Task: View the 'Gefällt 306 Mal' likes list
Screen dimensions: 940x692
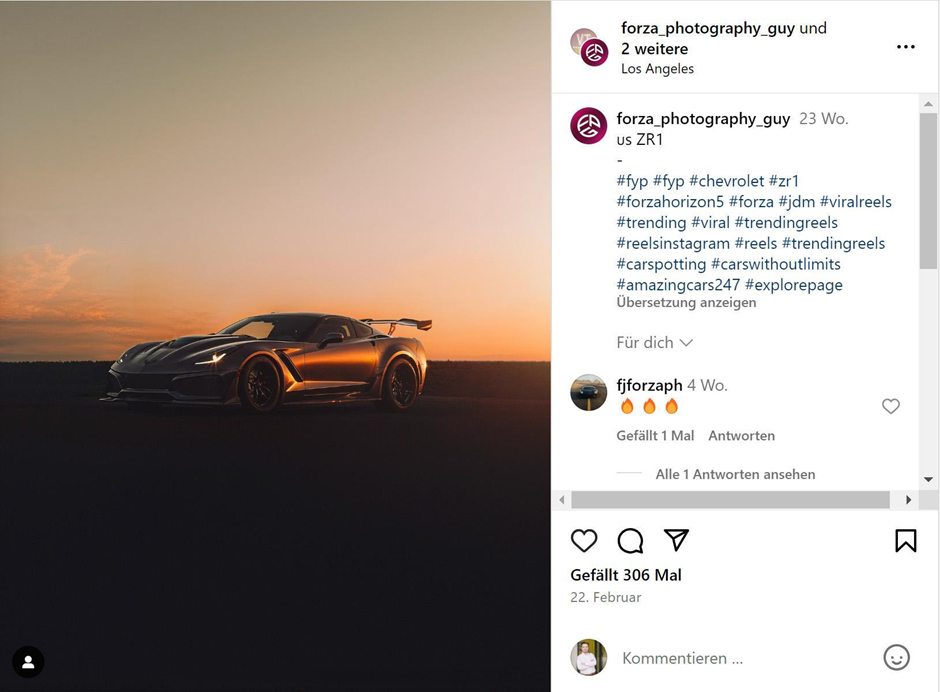Action: pyautogui.click(x=625, y=575)
